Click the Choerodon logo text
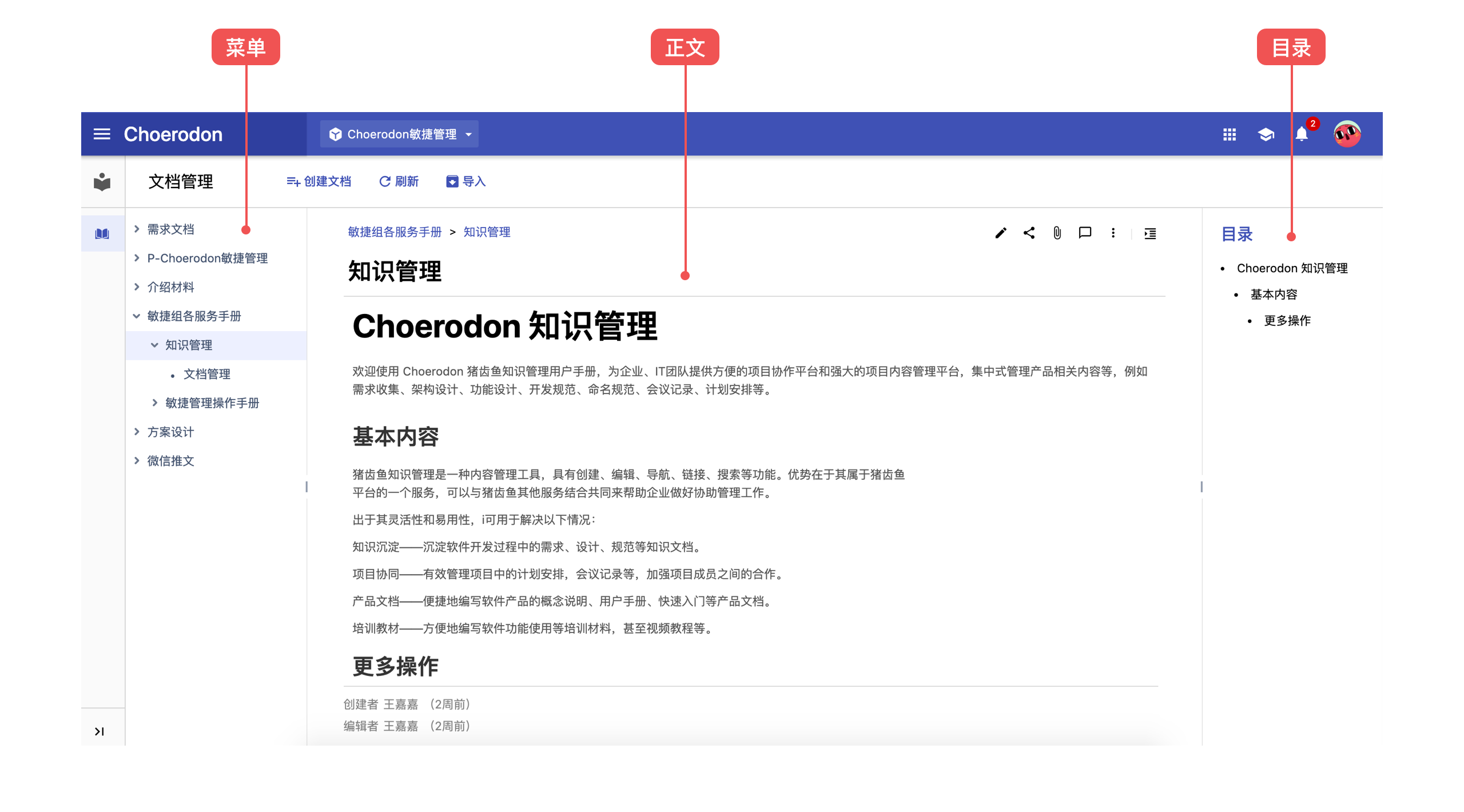Viewport: 1464px width, 812px height. tap(173, 134)
